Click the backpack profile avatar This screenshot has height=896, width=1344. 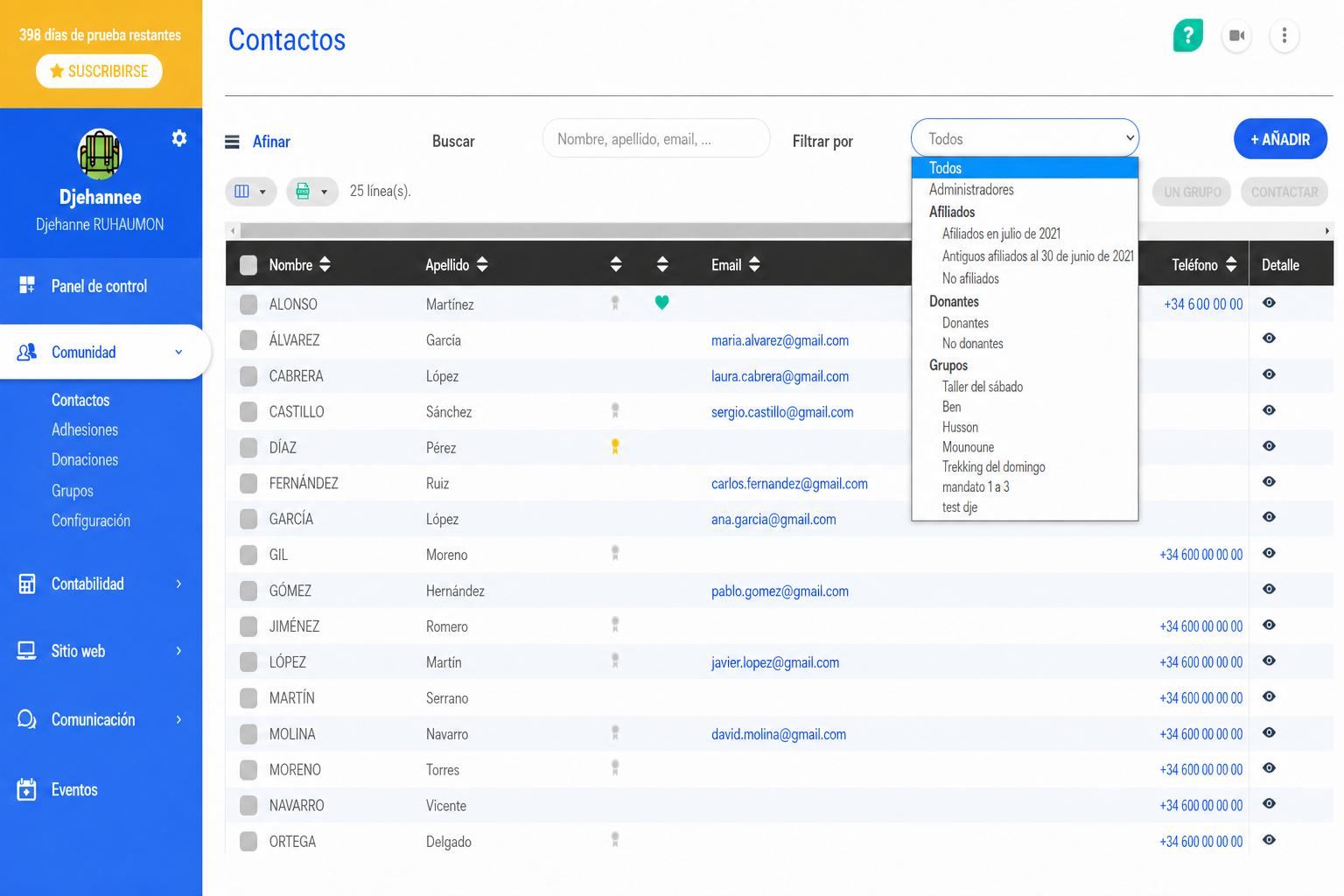pos(100,153)
